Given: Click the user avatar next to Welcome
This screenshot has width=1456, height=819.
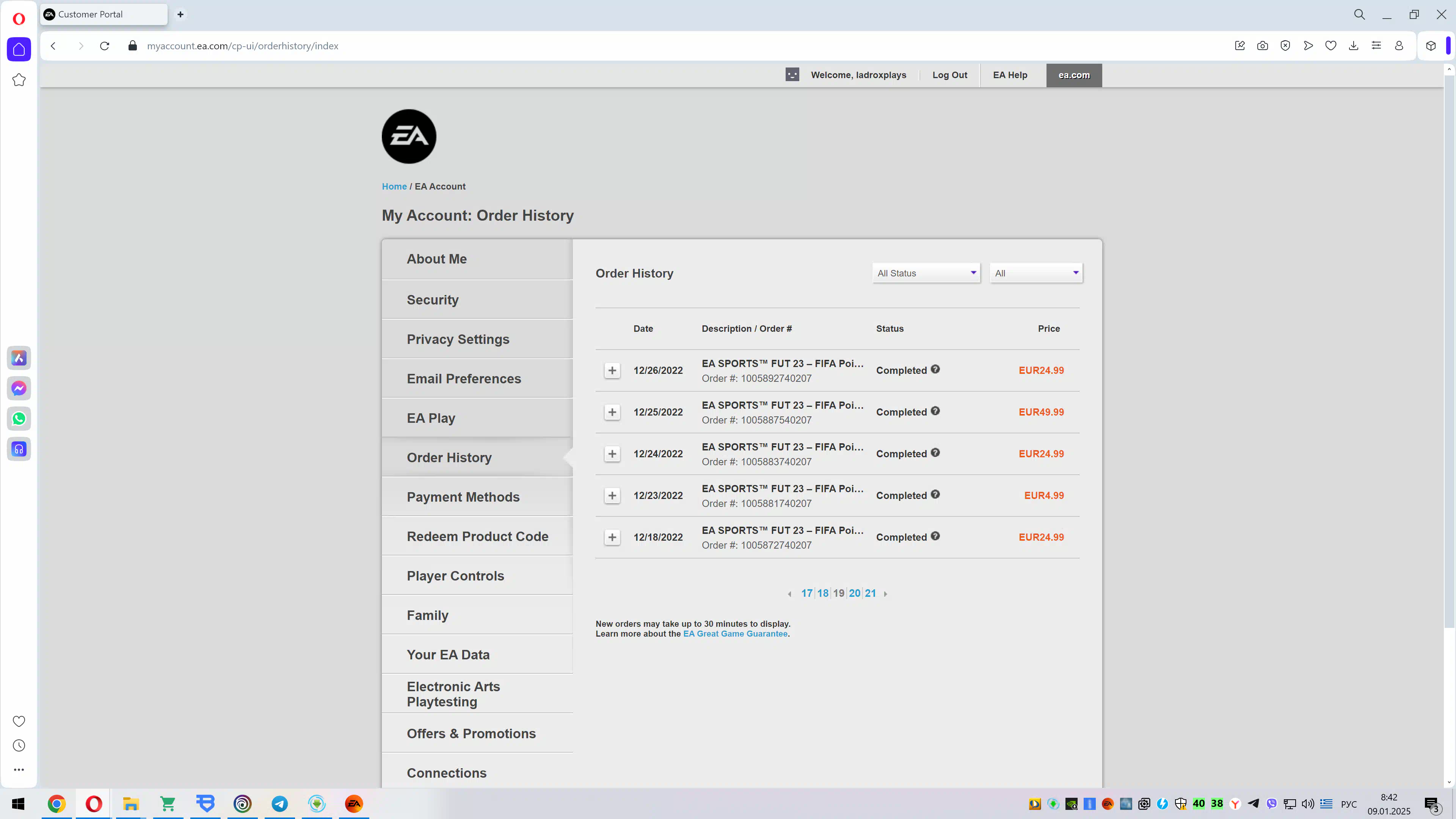Looking at the screenshot, I should (x=792, y=75).
